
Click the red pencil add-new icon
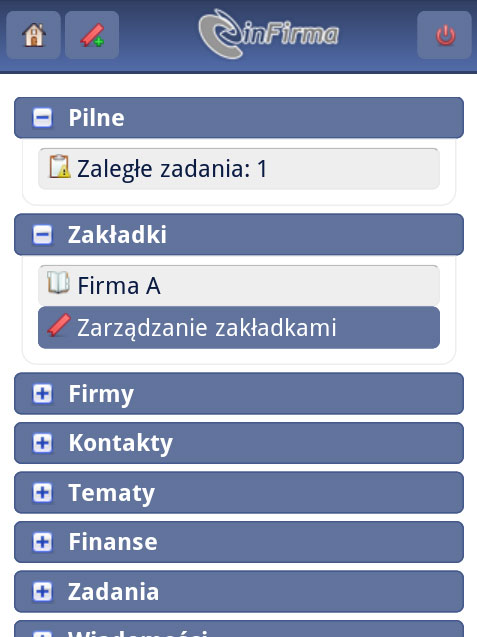pyautogui.click(x=92, y=35)
